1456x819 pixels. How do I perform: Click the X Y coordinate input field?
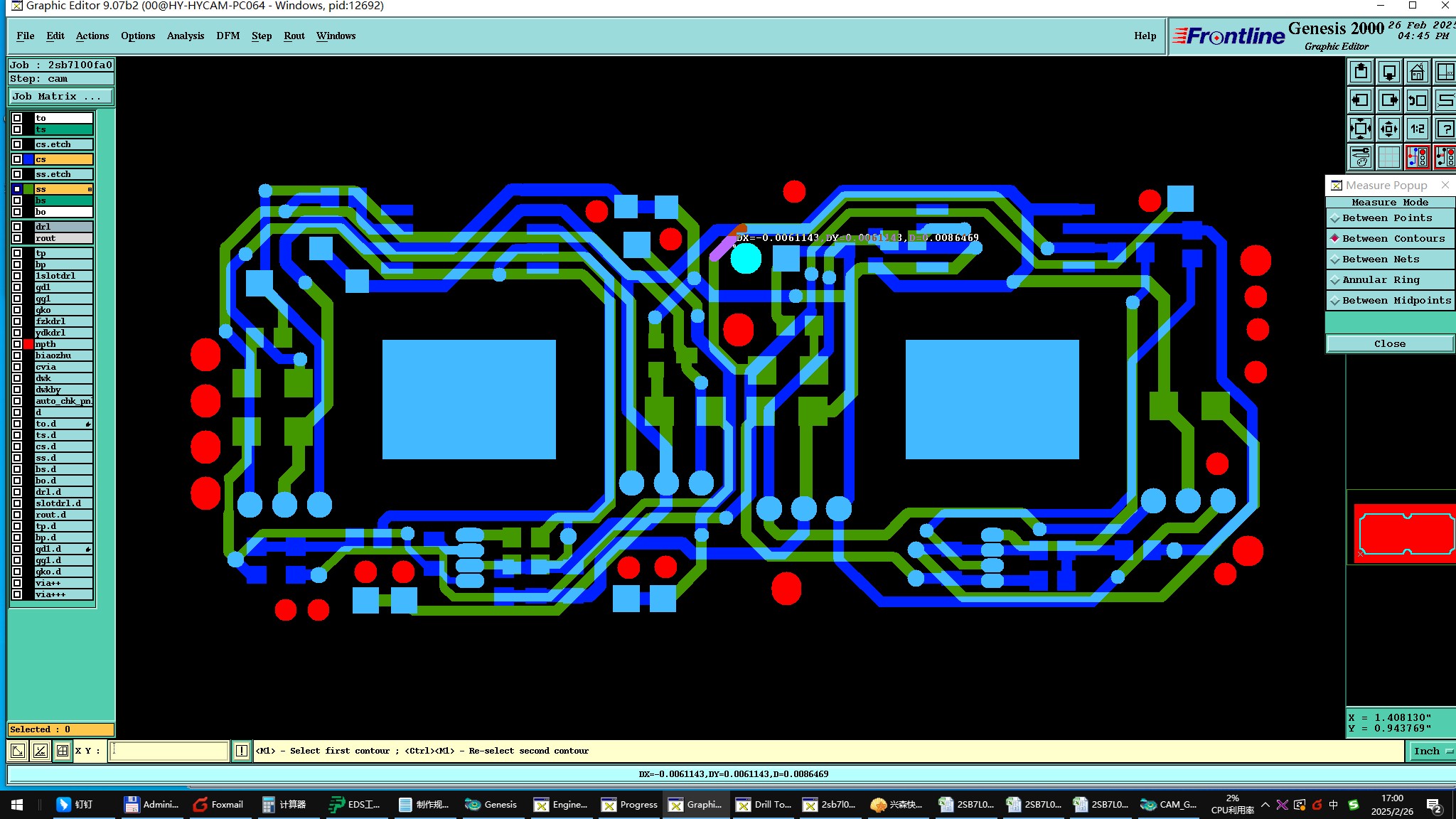coord(169,751)
